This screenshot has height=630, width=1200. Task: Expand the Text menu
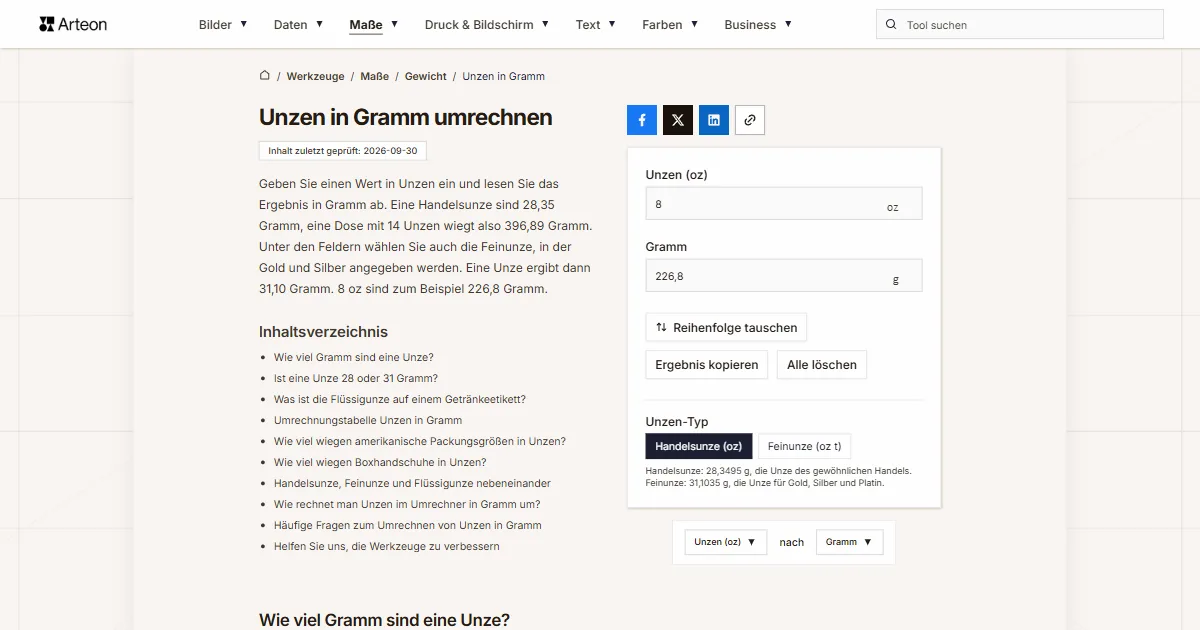(x=596, y=25)
